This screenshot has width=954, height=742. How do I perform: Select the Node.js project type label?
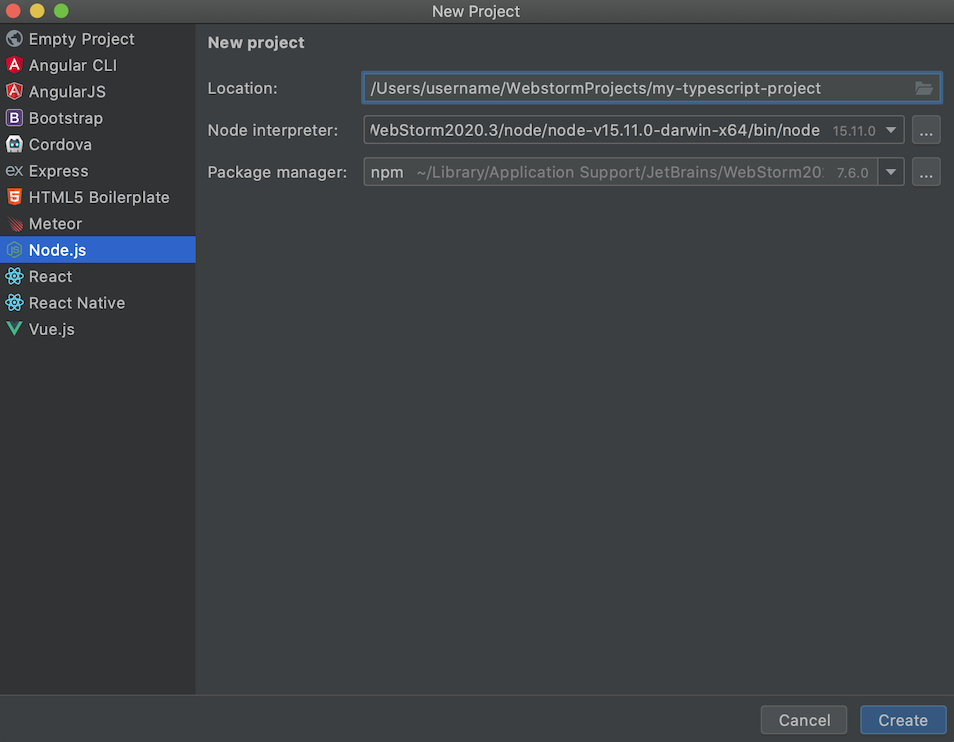58,250
